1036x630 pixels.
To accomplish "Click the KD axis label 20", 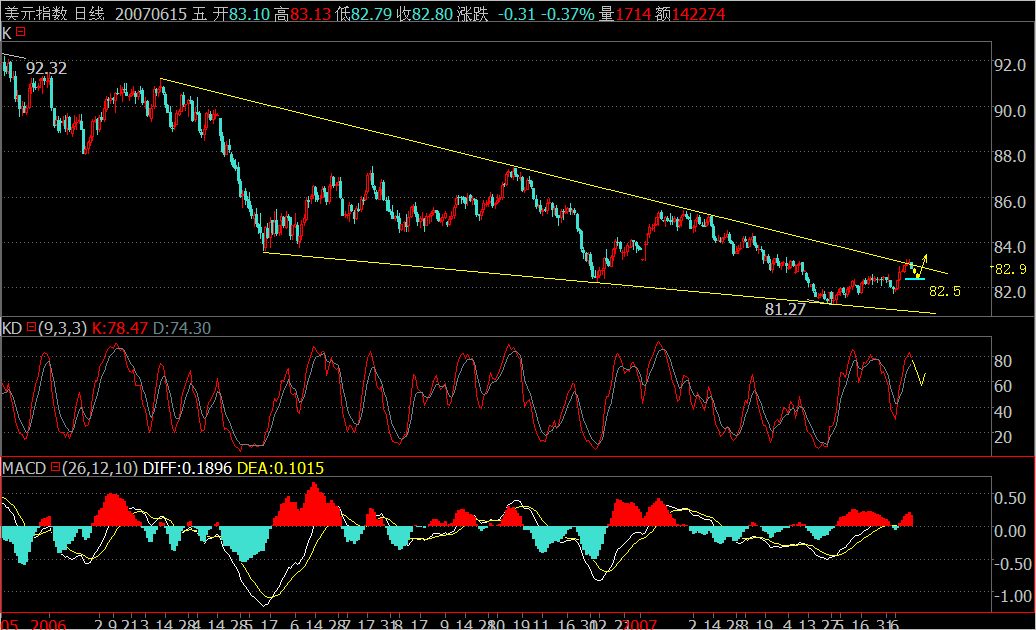I will pos(1003,437).
